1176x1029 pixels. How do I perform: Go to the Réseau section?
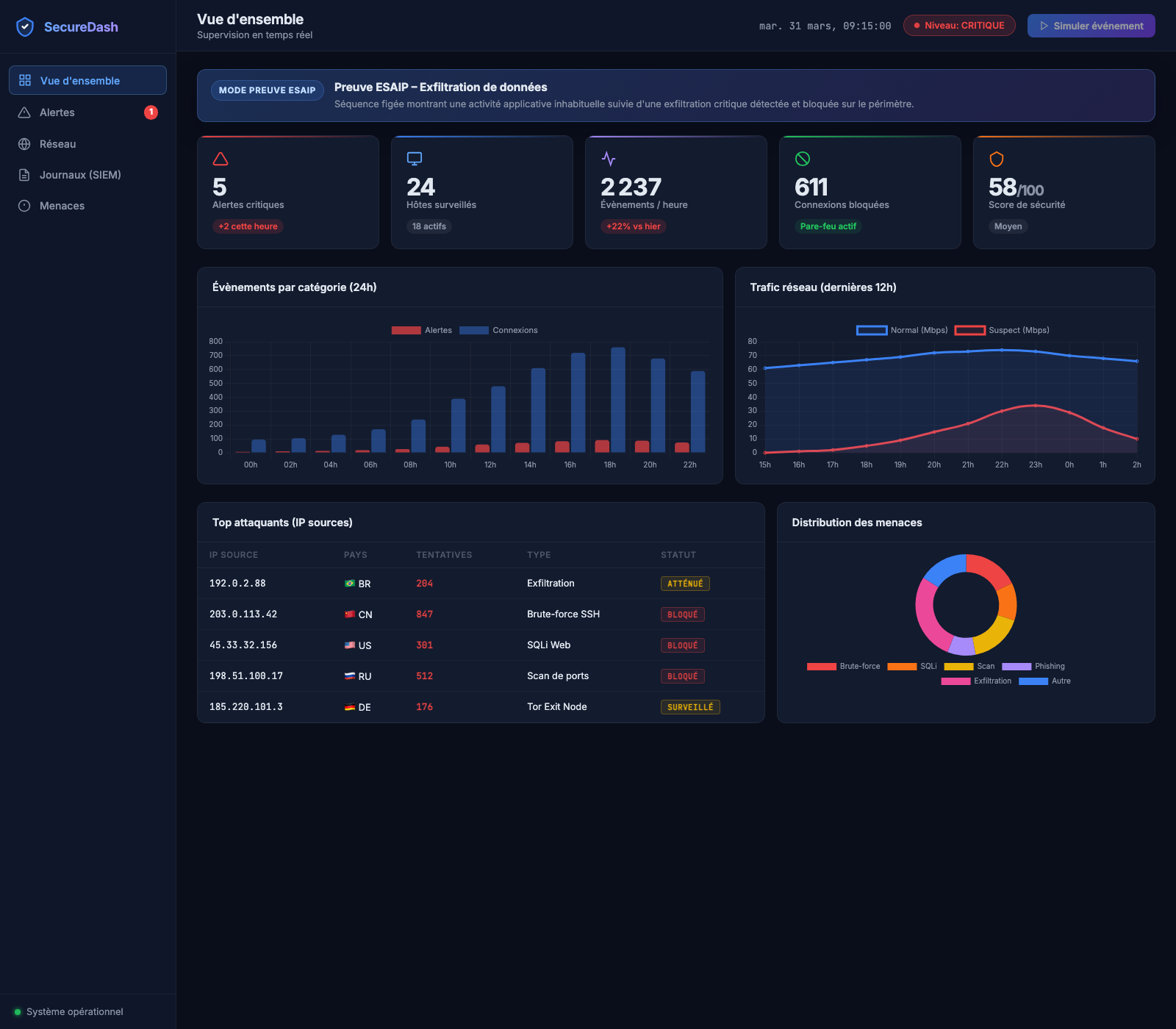click(87, 144)
